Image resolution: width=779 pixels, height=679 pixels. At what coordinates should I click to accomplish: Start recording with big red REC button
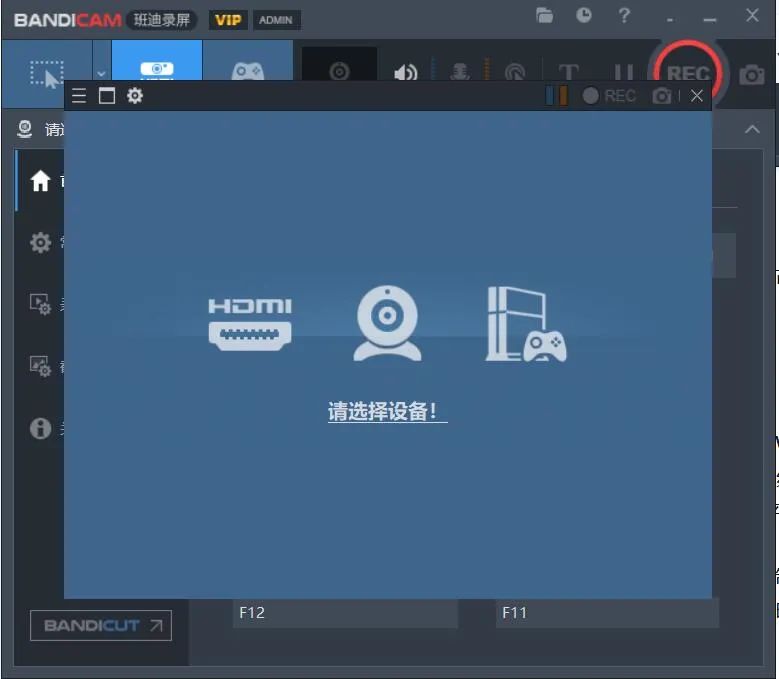pos(688,65)
